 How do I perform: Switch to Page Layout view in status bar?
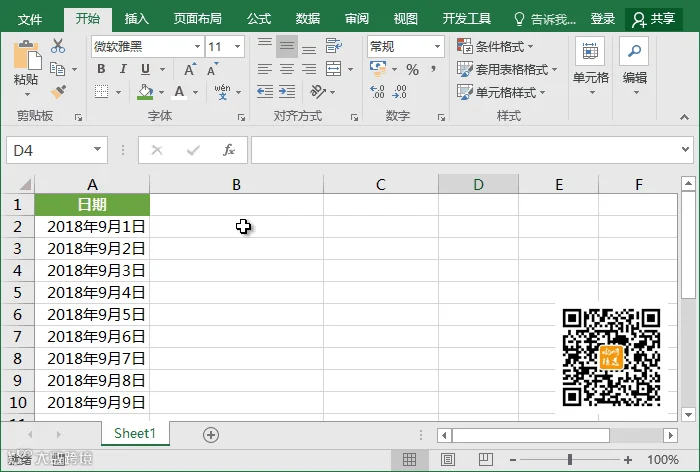448,459
